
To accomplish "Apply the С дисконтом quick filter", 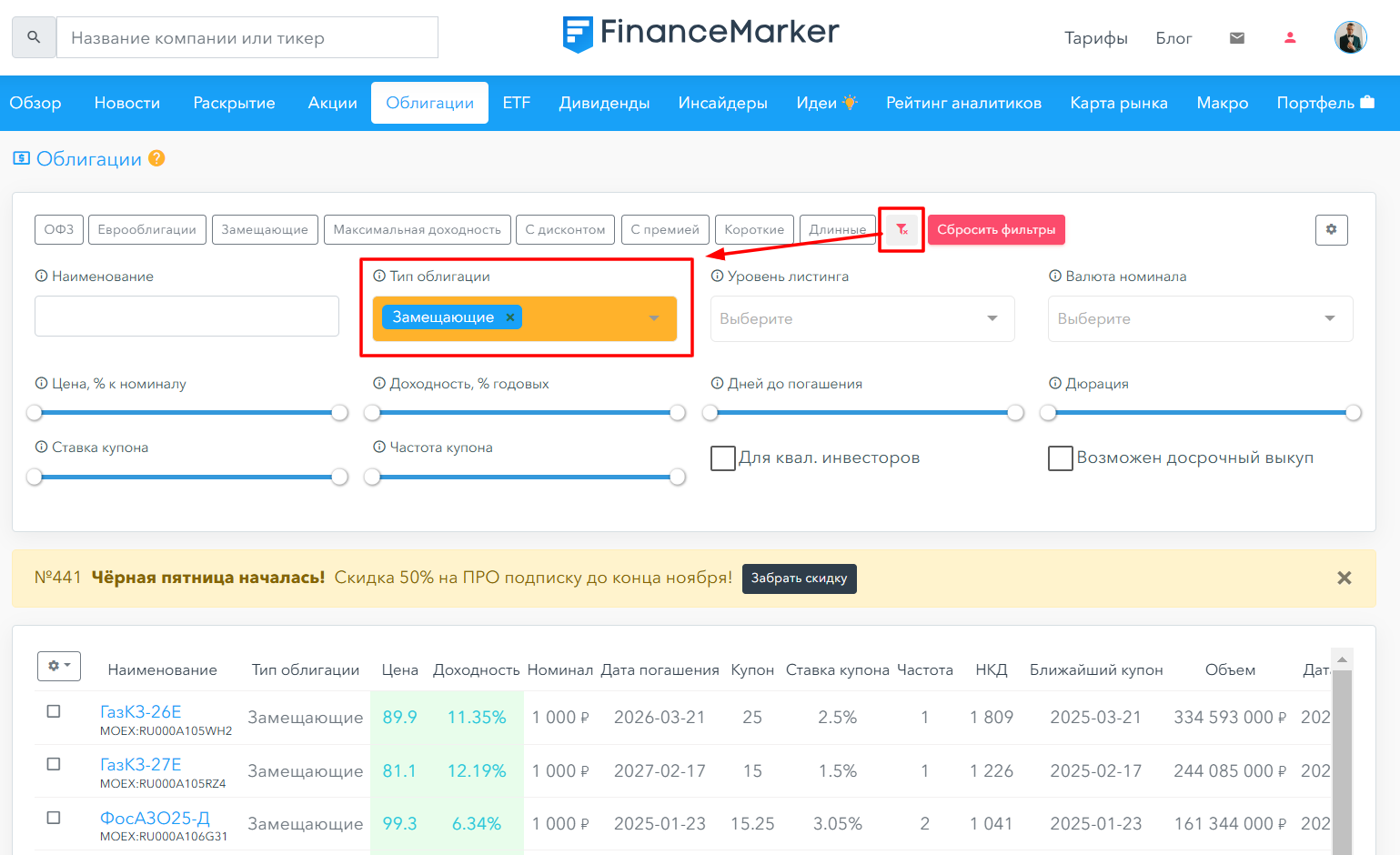I will pyautogui.click(x=566, y=229).
